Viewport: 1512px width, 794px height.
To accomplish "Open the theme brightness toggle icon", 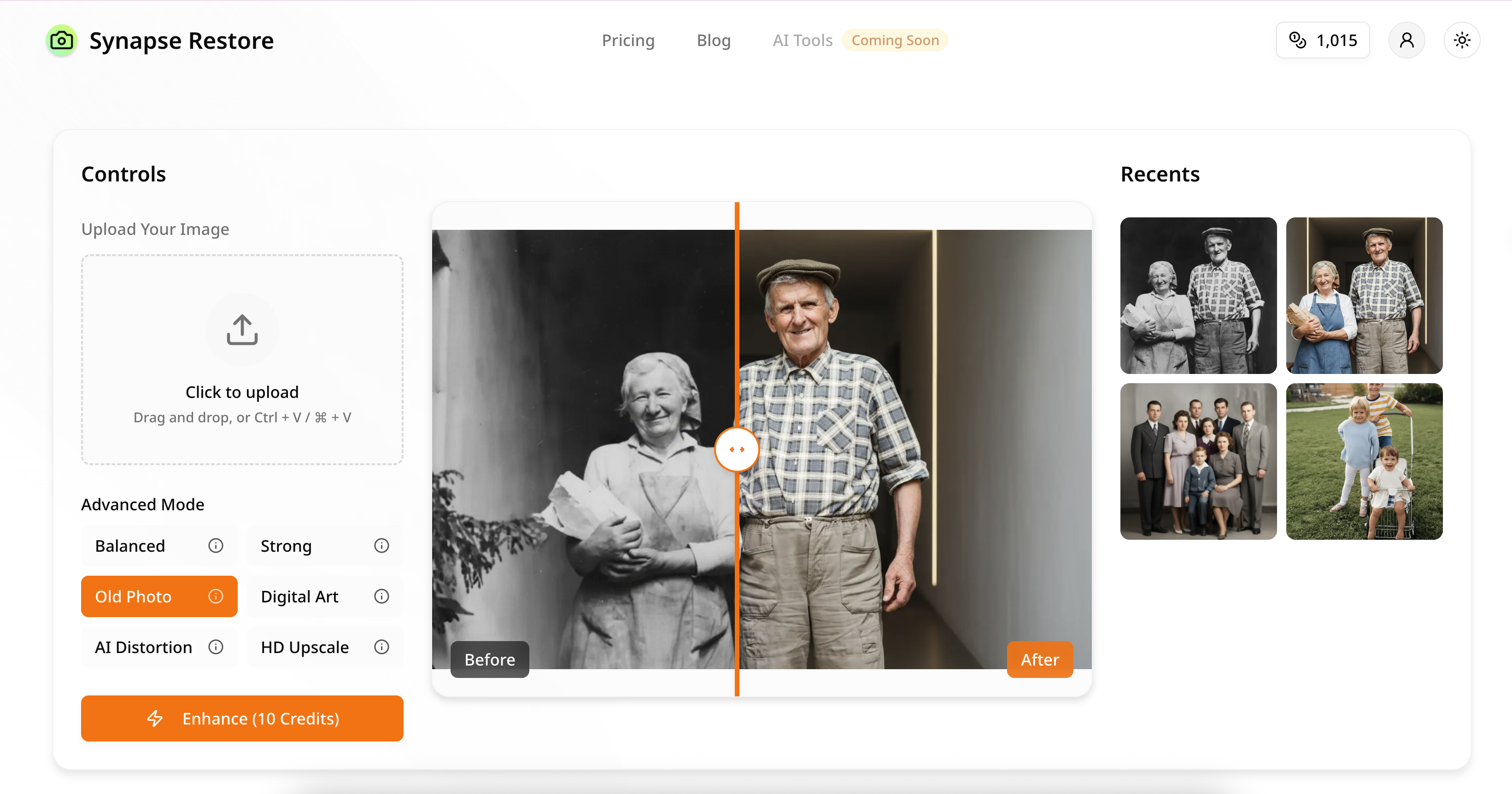I will [1462, 40].
